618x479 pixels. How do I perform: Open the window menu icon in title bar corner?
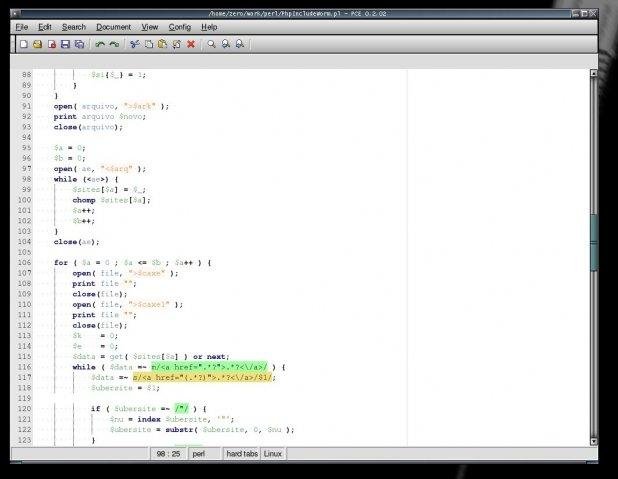(x=15, y=13)
